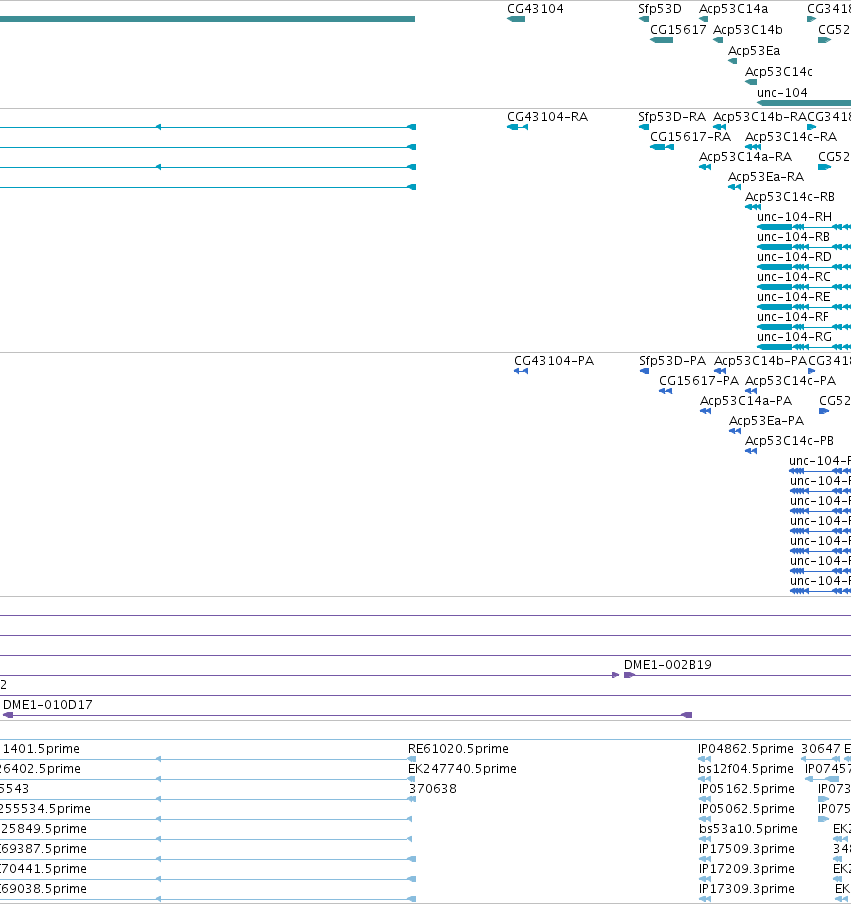Select the unc-104-RD transcript label
The image size is (851, 904).
(794, 257)
